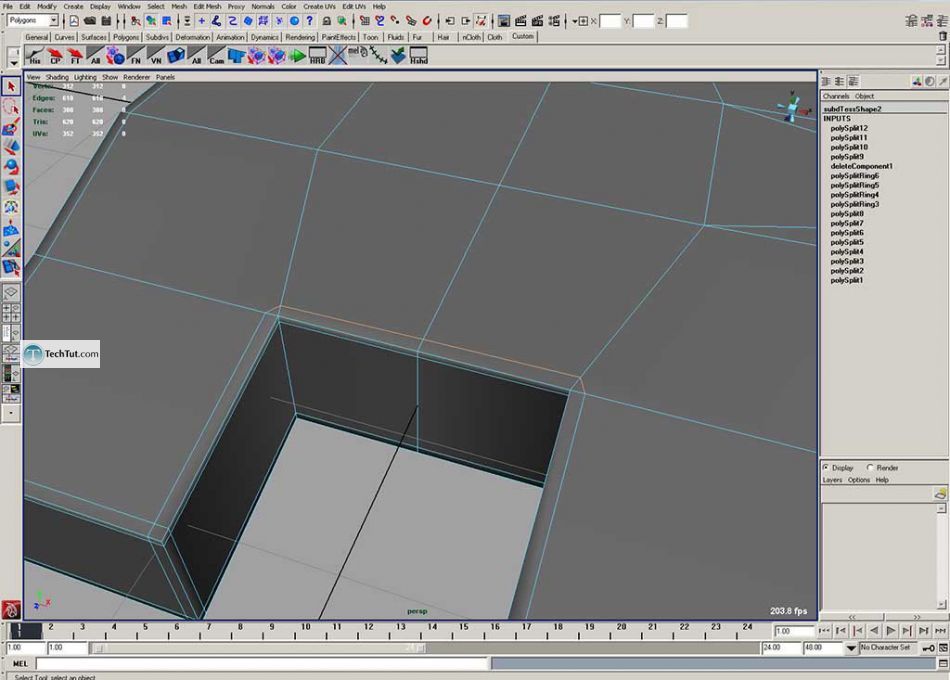Click the play forwards button
This screenshot has height=680, width=950.
(x=891, y=631)
